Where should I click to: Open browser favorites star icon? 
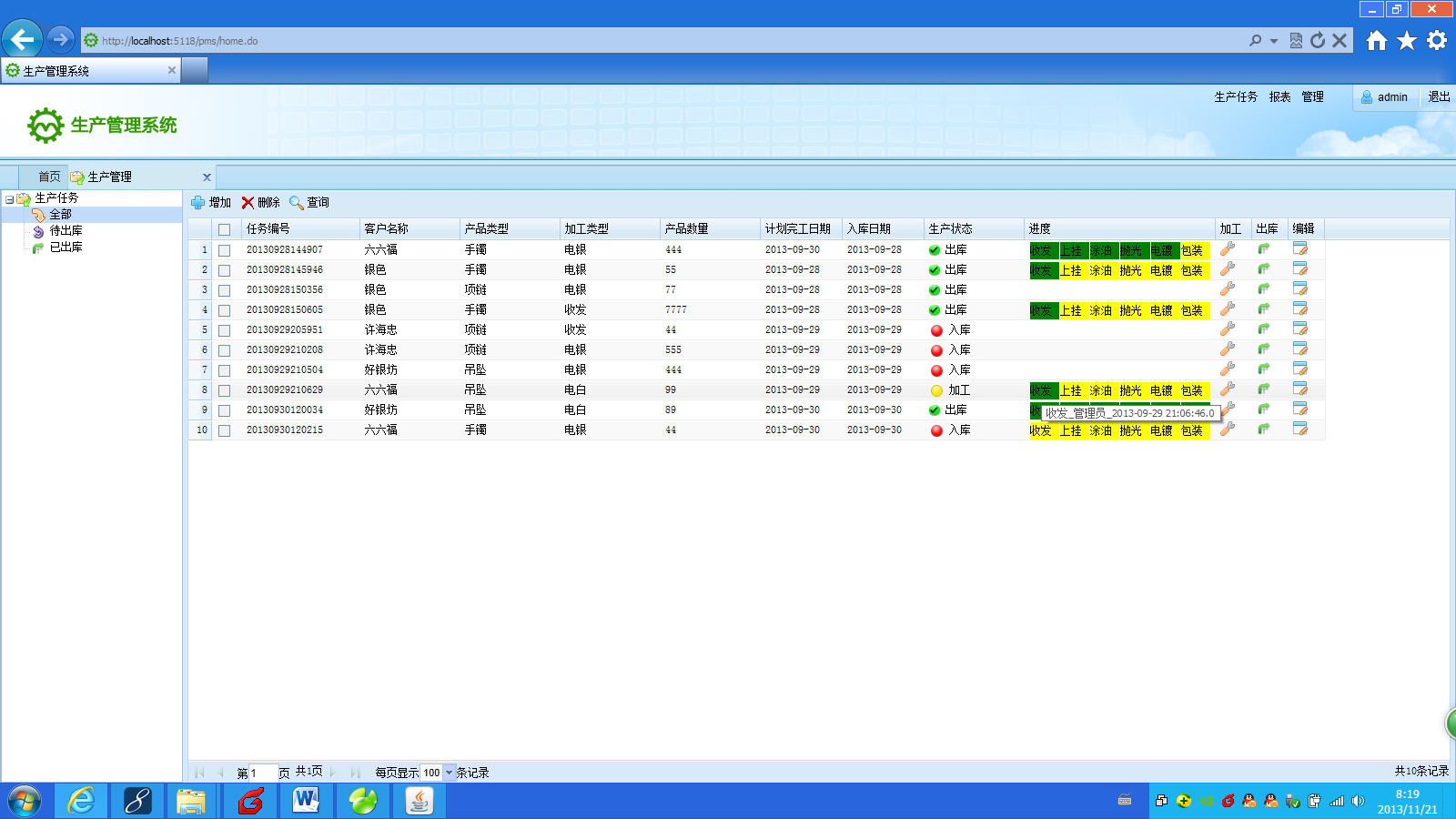(1407, 40)
